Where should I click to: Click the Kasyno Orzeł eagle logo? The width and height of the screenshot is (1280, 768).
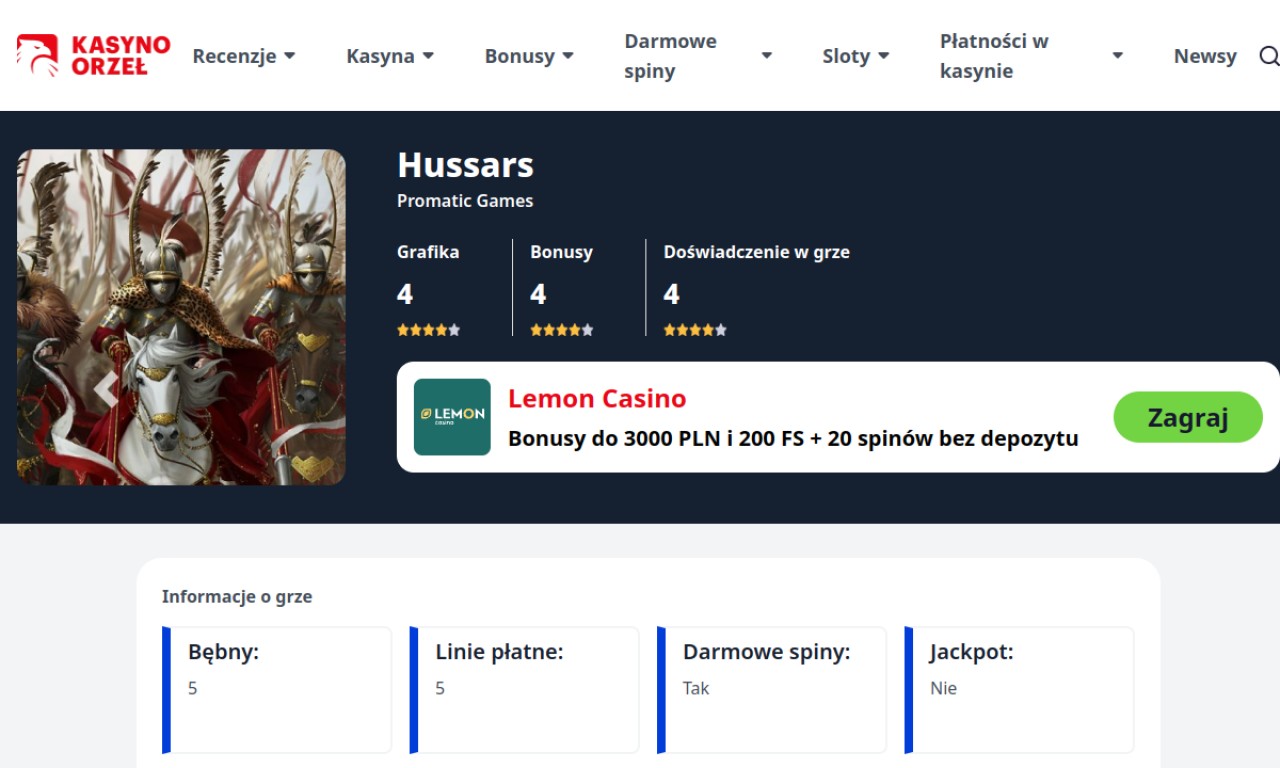pos(93,56)
